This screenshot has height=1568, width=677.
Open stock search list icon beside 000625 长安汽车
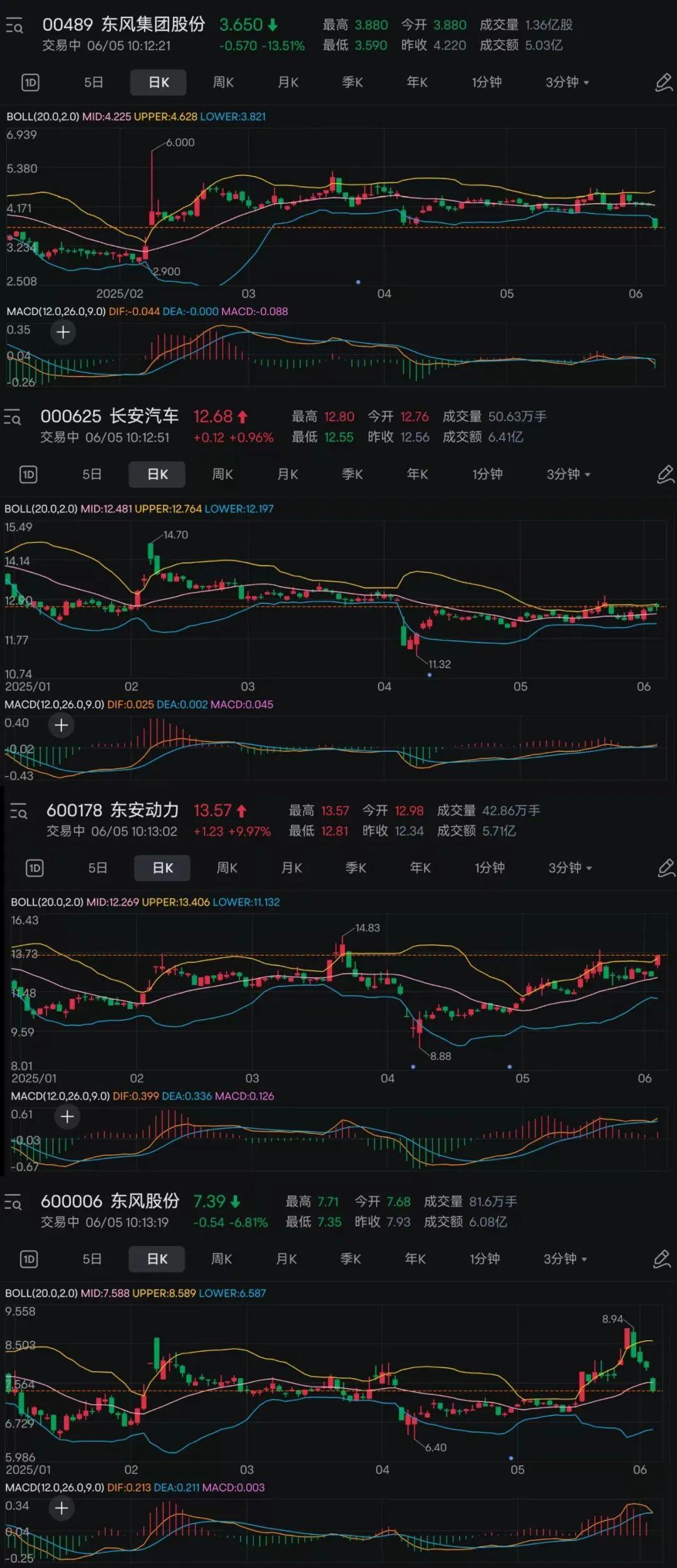pos(13,417)
